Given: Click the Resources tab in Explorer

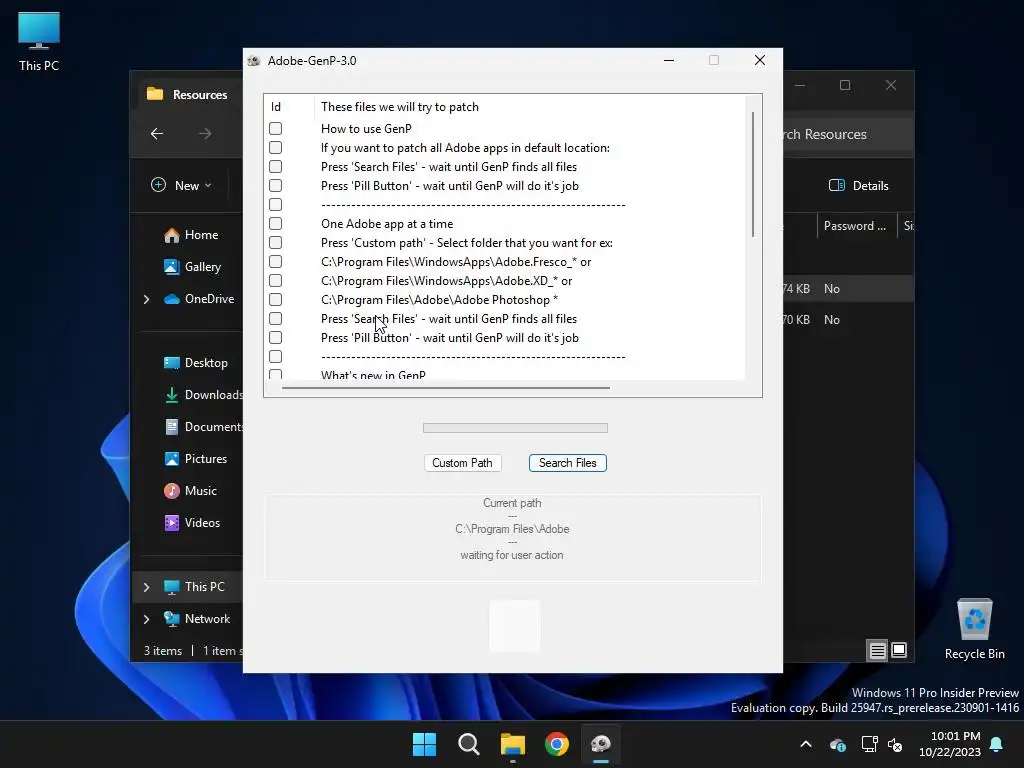Looking at the screenshot, I should (187, 95).
